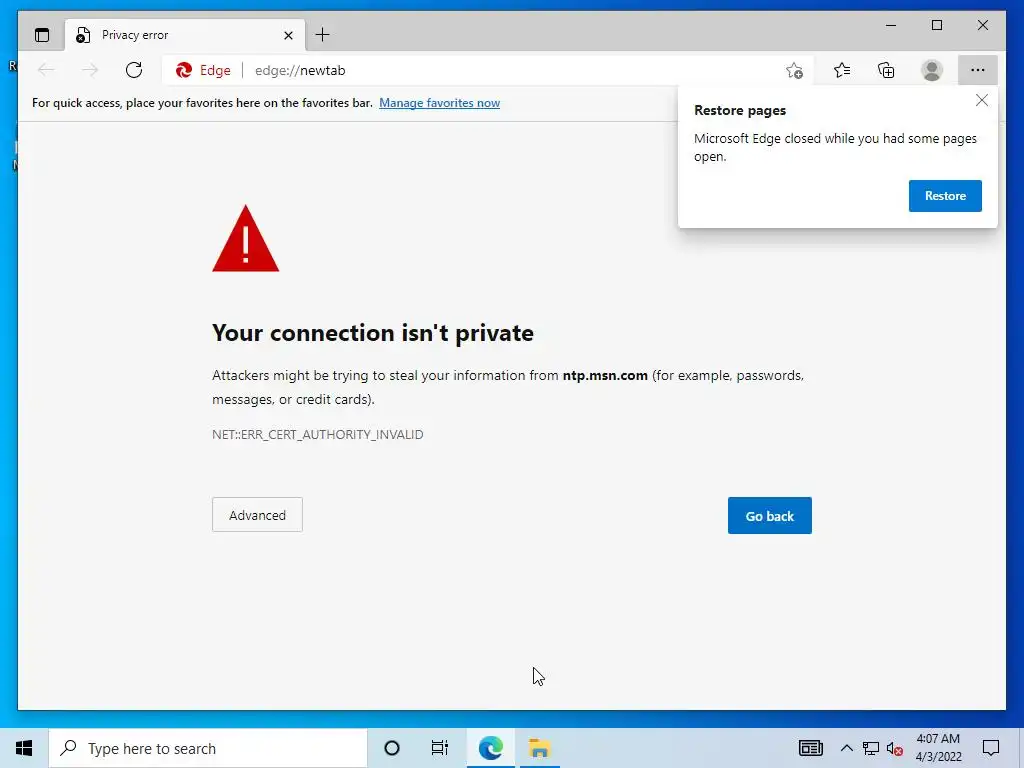Open Settings and more ellipsis menu
This screenshot has width=1024, height=768.
tap(977, 70)
